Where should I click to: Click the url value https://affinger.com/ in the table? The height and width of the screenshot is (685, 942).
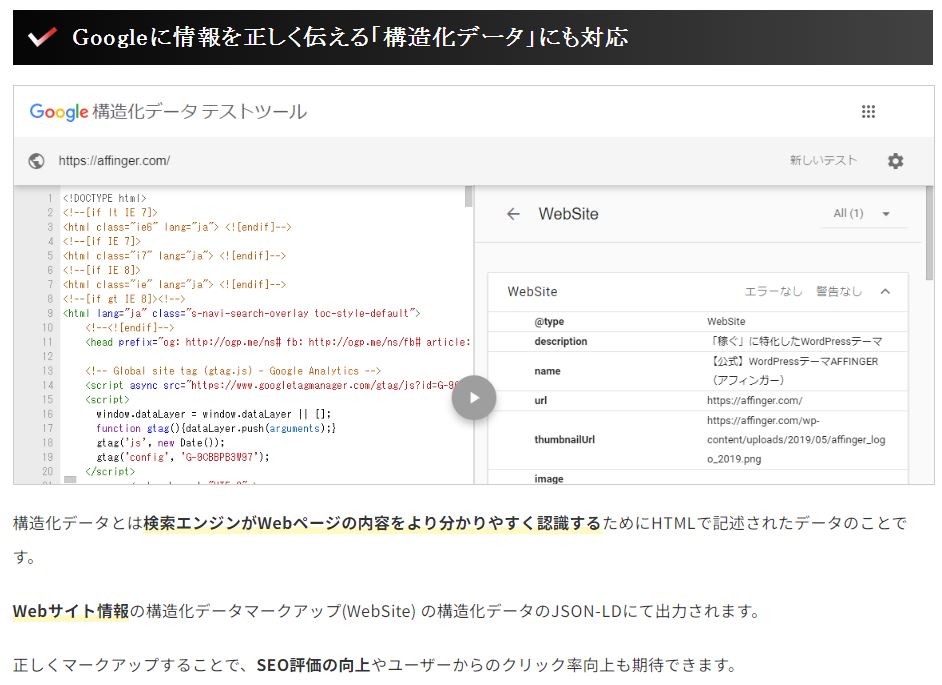tap(754, 401)
